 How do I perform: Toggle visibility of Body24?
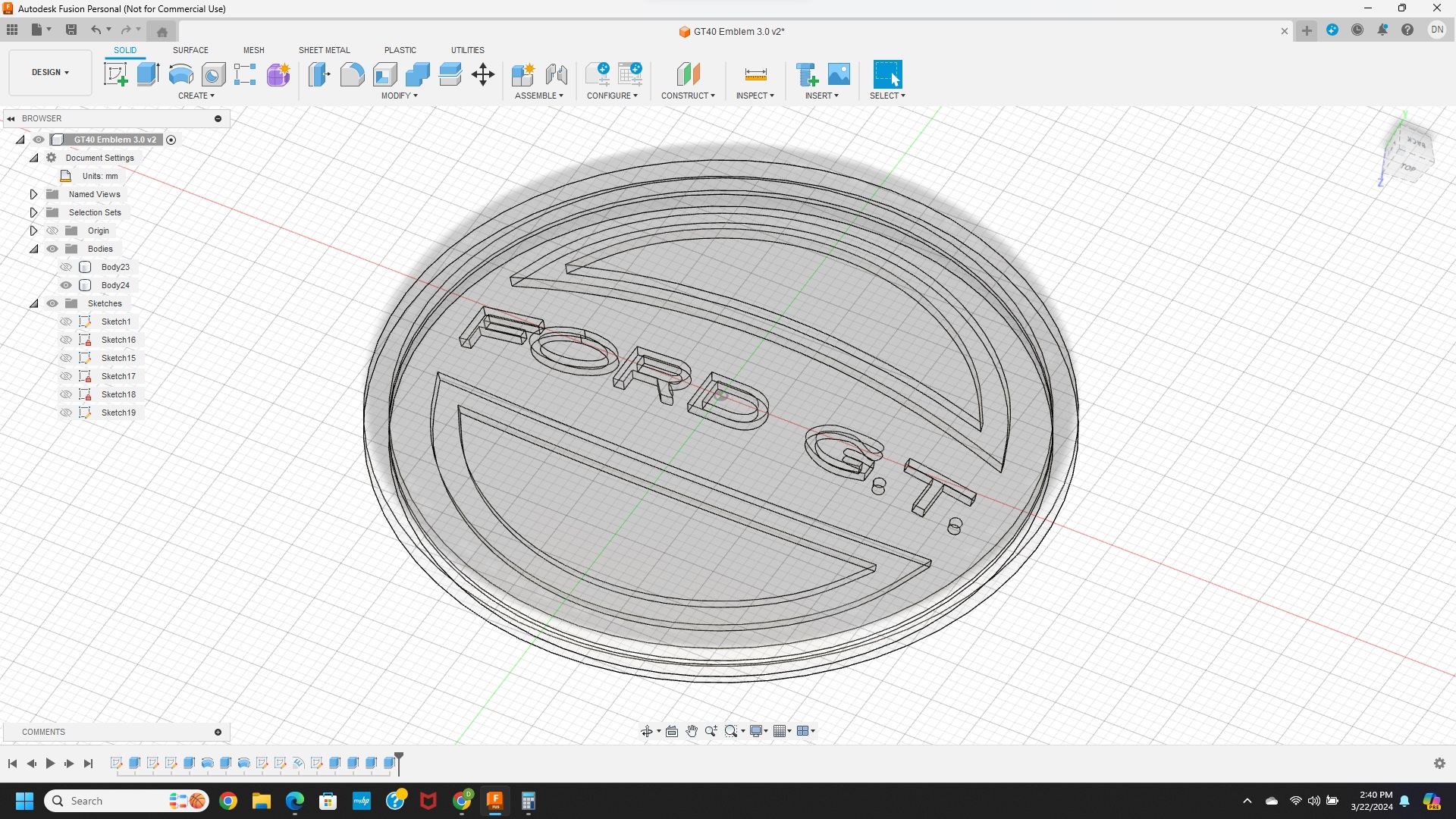(x=66, y=285)
